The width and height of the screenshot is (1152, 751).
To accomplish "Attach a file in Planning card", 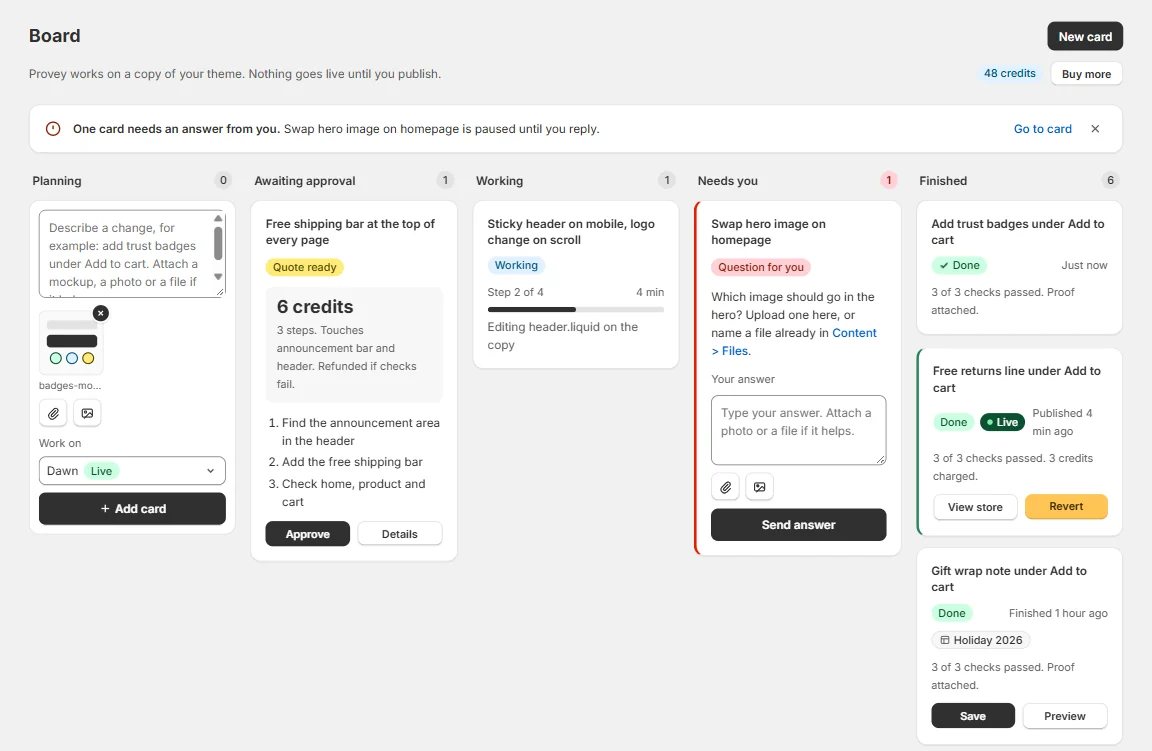I will pos(53,413).
